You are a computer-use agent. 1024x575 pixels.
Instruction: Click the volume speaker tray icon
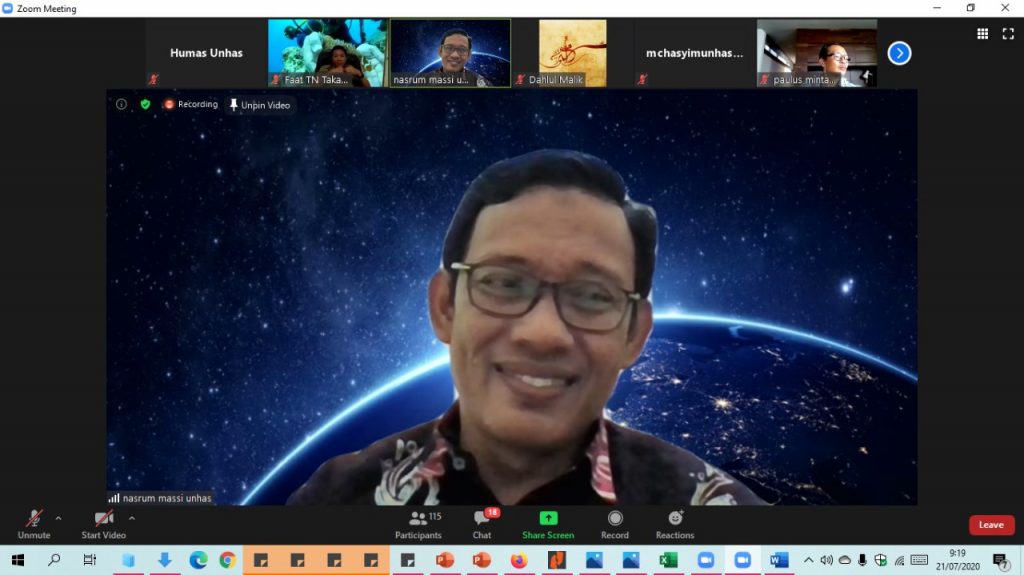826,560
